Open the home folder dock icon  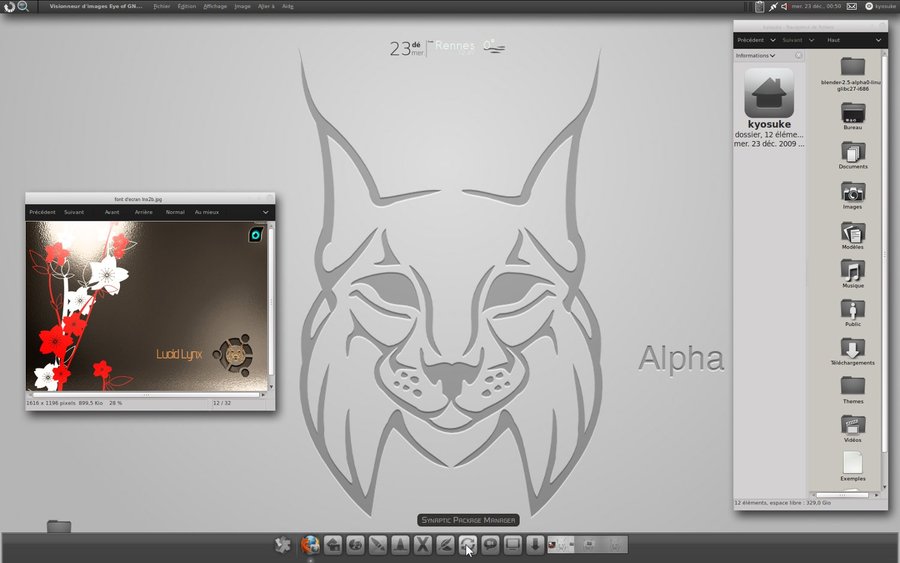point(333,545)
